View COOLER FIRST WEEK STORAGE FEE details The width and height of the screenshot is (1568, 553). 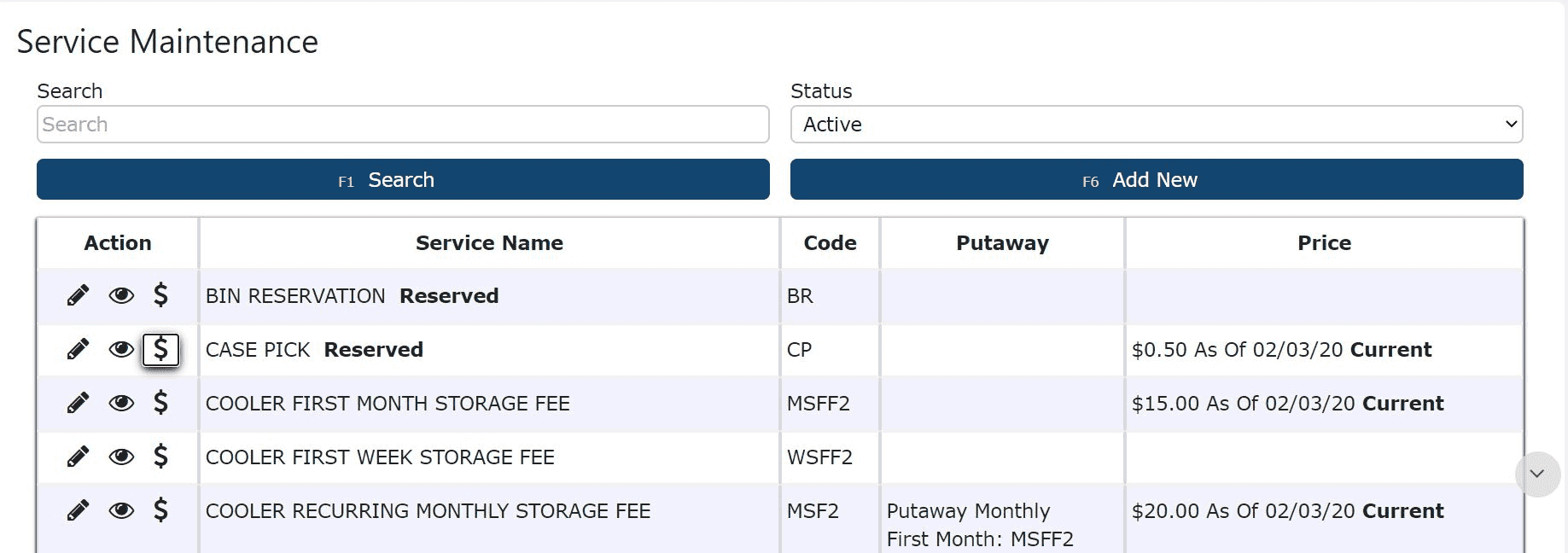click(121, 457)
